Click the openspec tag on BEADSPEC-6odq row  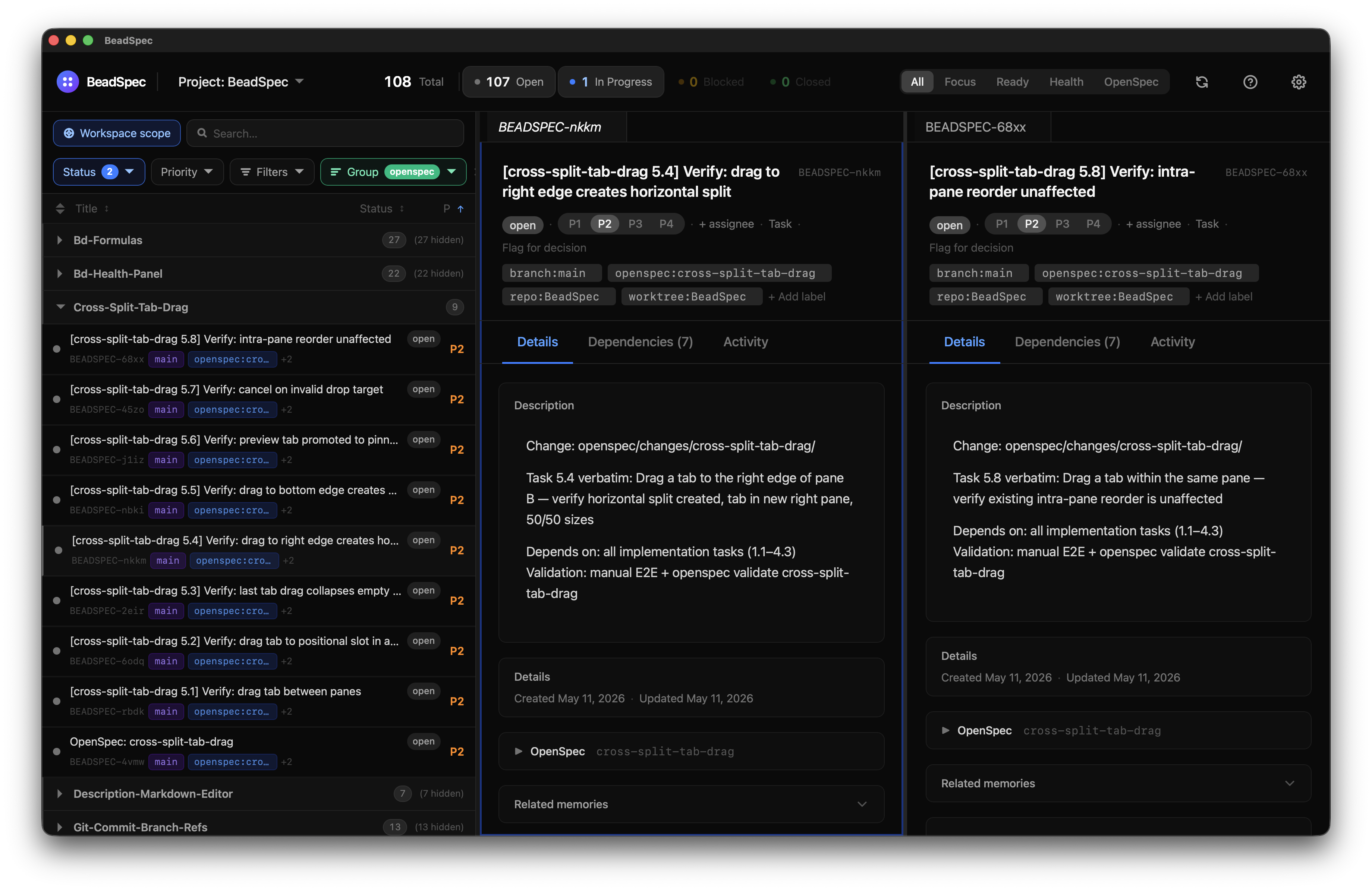[232, 661]
